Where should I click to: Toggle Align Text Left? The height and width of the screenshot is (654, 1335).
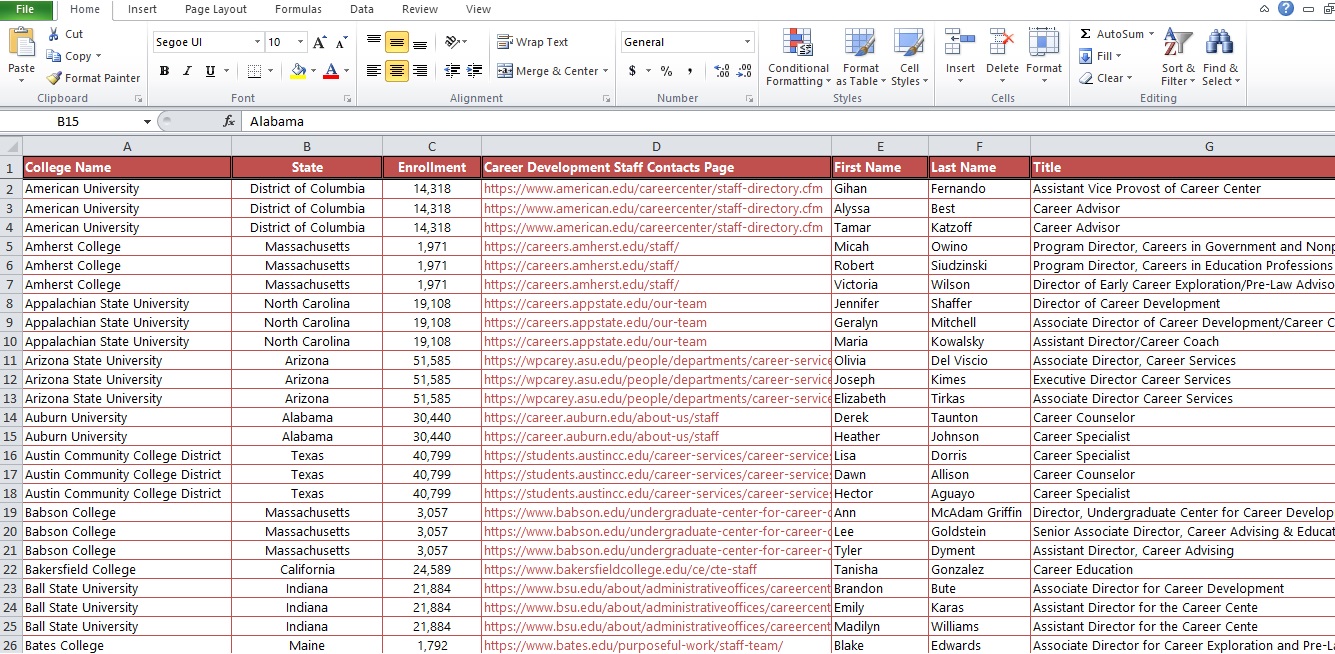(x=374, y=71)
